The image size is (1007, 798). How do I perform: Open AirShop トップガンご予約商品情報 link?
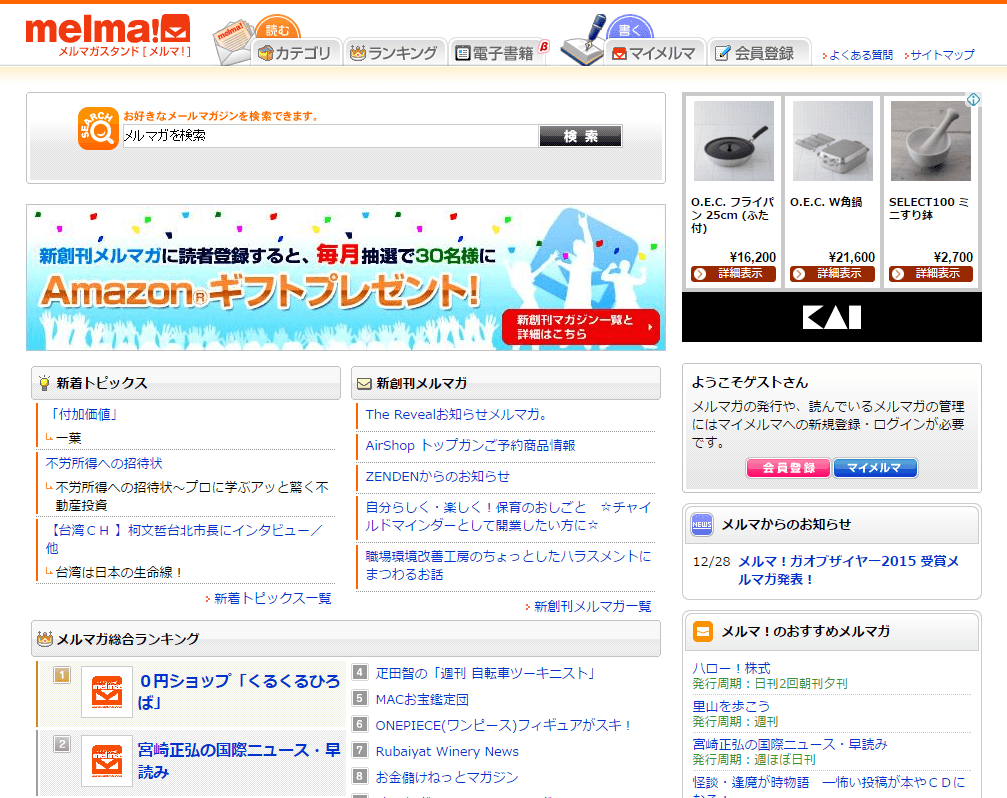(x=470, y=446)
